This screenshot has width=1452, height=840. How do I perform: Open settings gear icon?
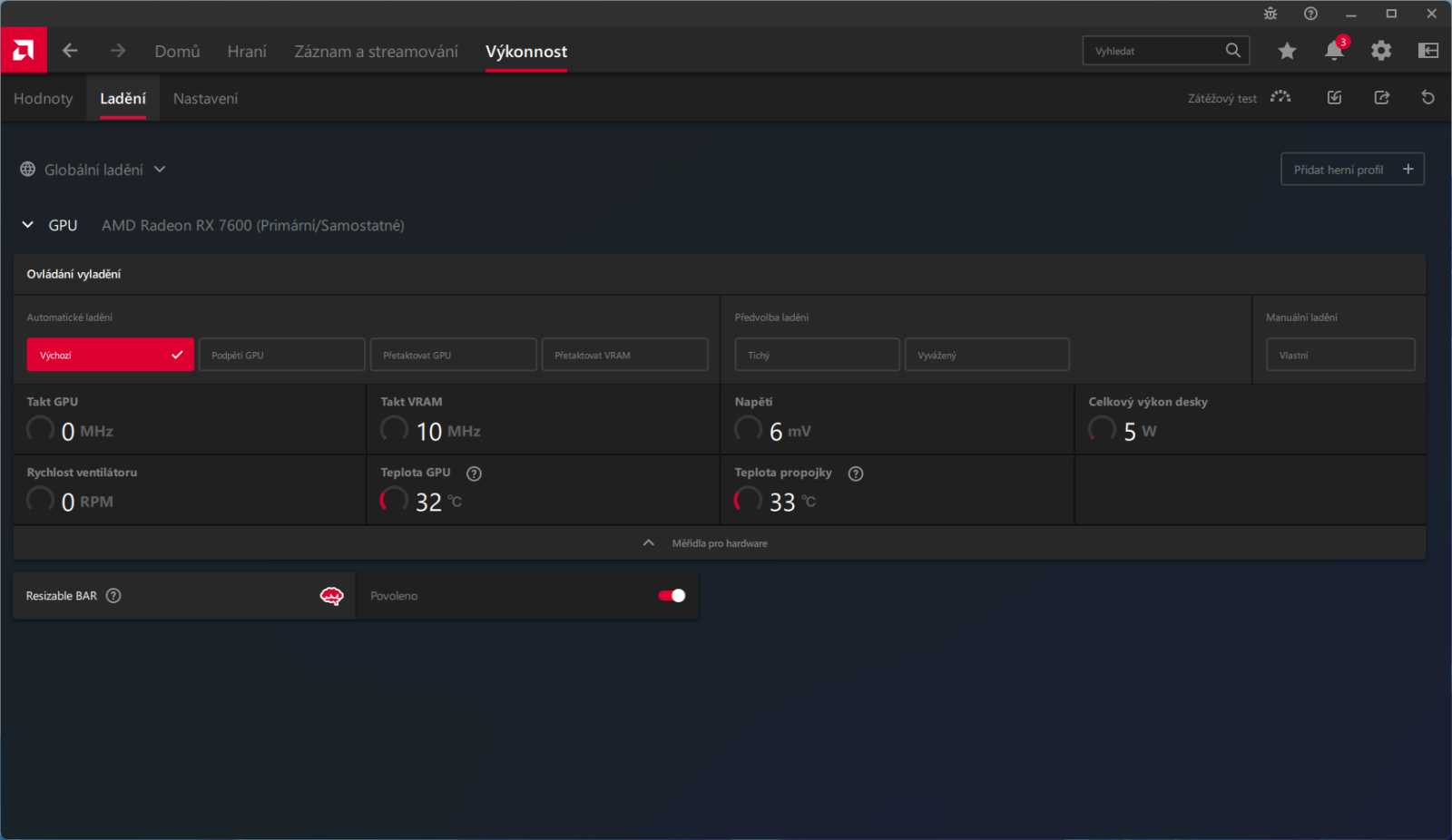coord(1381,51)
